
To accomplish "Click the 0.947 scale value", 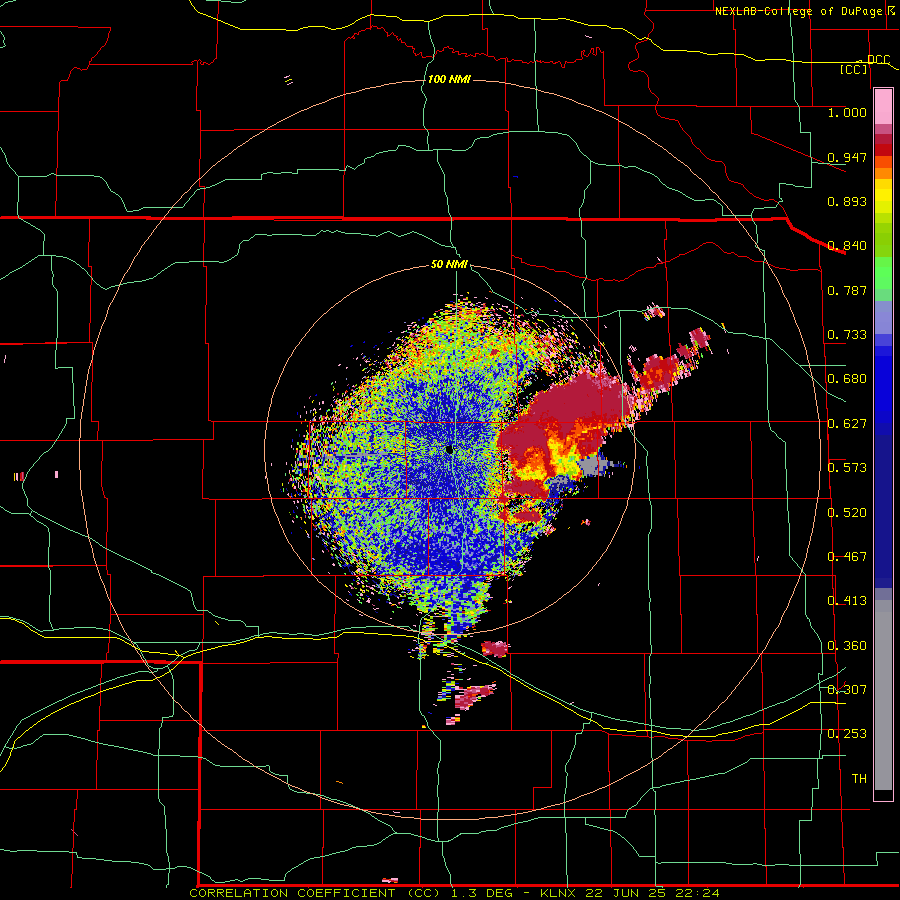I will pyautogui.click(x=847, y=157).
